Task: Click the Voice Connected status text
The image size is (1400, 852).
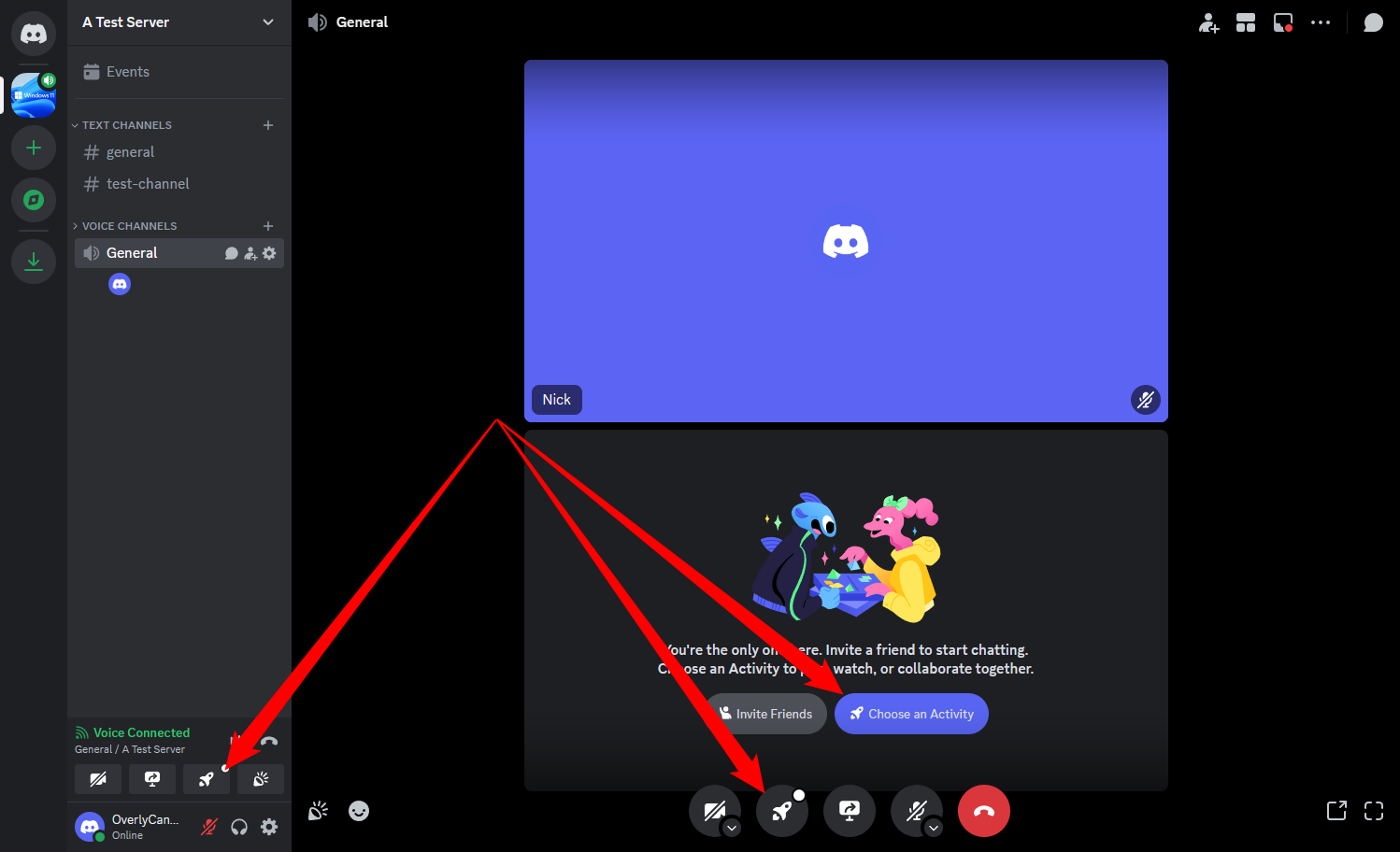Action: 141,732
